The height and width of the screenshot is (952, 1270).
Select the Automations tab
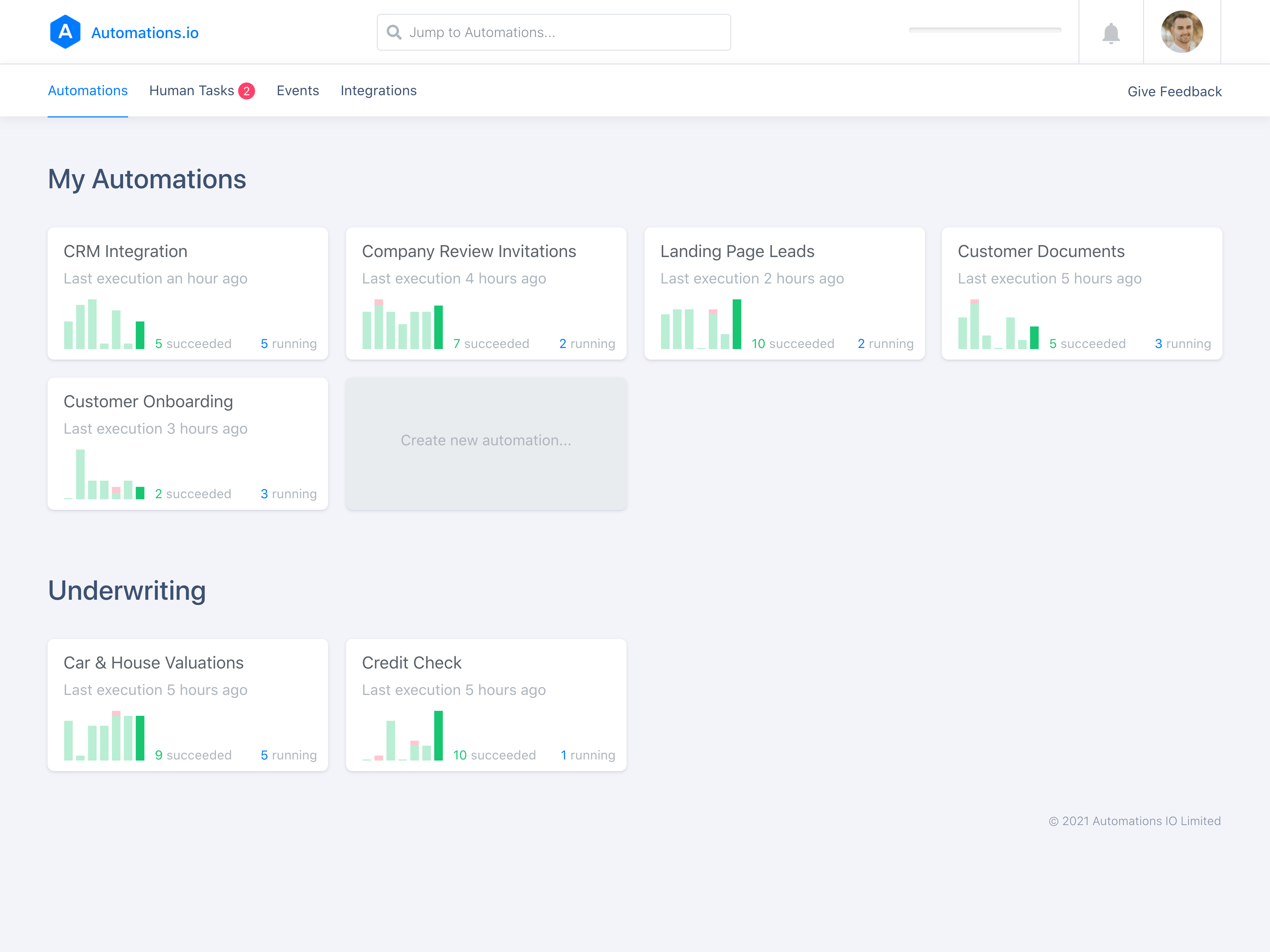click(88, 91)
